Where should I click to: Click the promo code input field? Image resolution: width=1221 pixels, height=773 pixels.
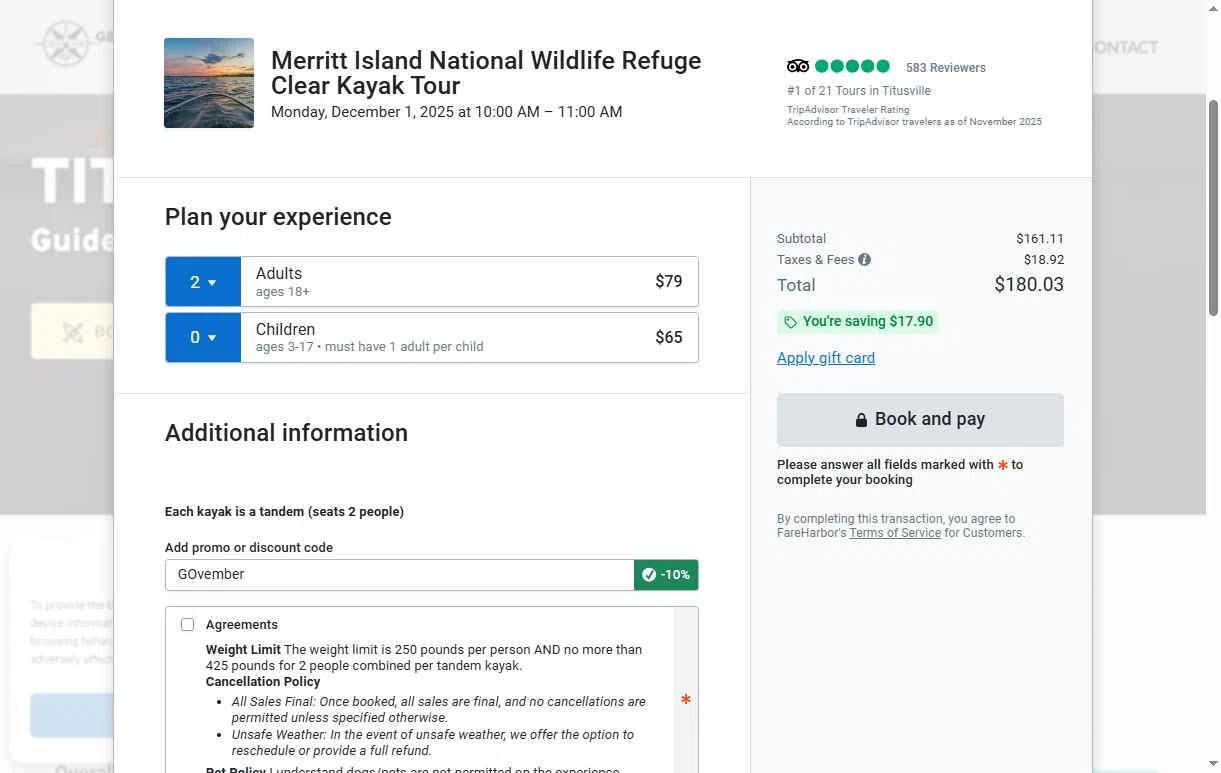coord(400,575)
